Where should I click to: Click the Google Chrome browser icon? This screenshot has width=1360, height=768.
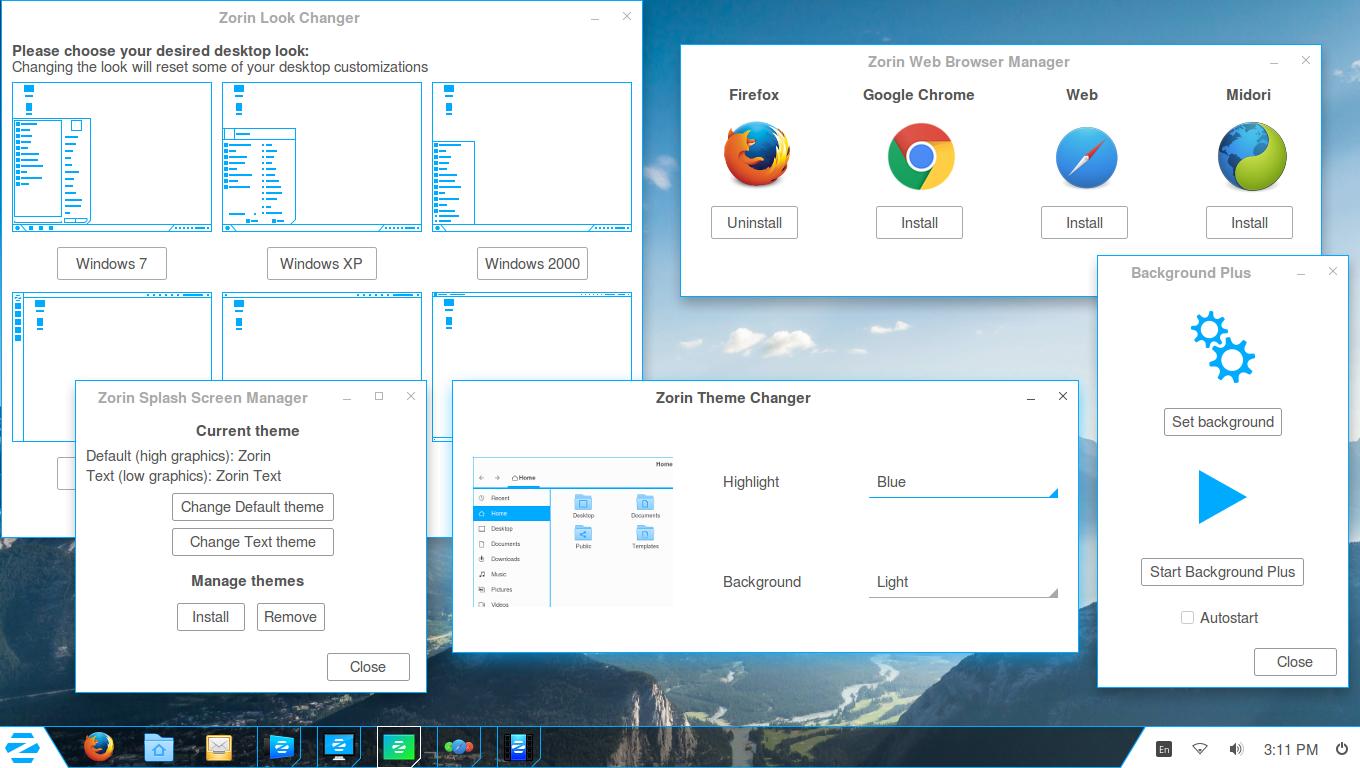[x=919, y=156]
